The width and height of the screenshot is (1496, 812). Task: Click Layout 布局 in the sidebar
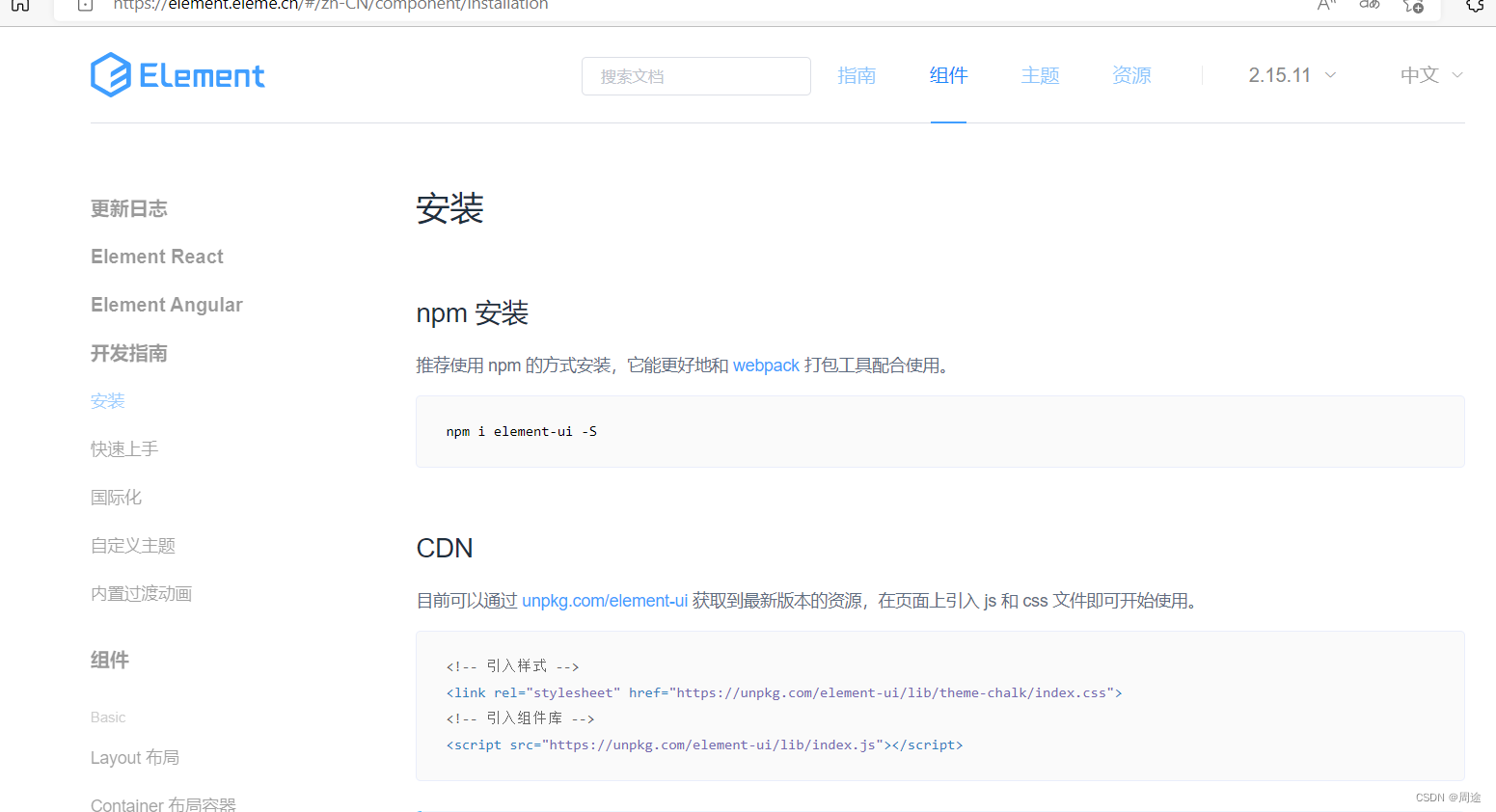click(135, 757)
